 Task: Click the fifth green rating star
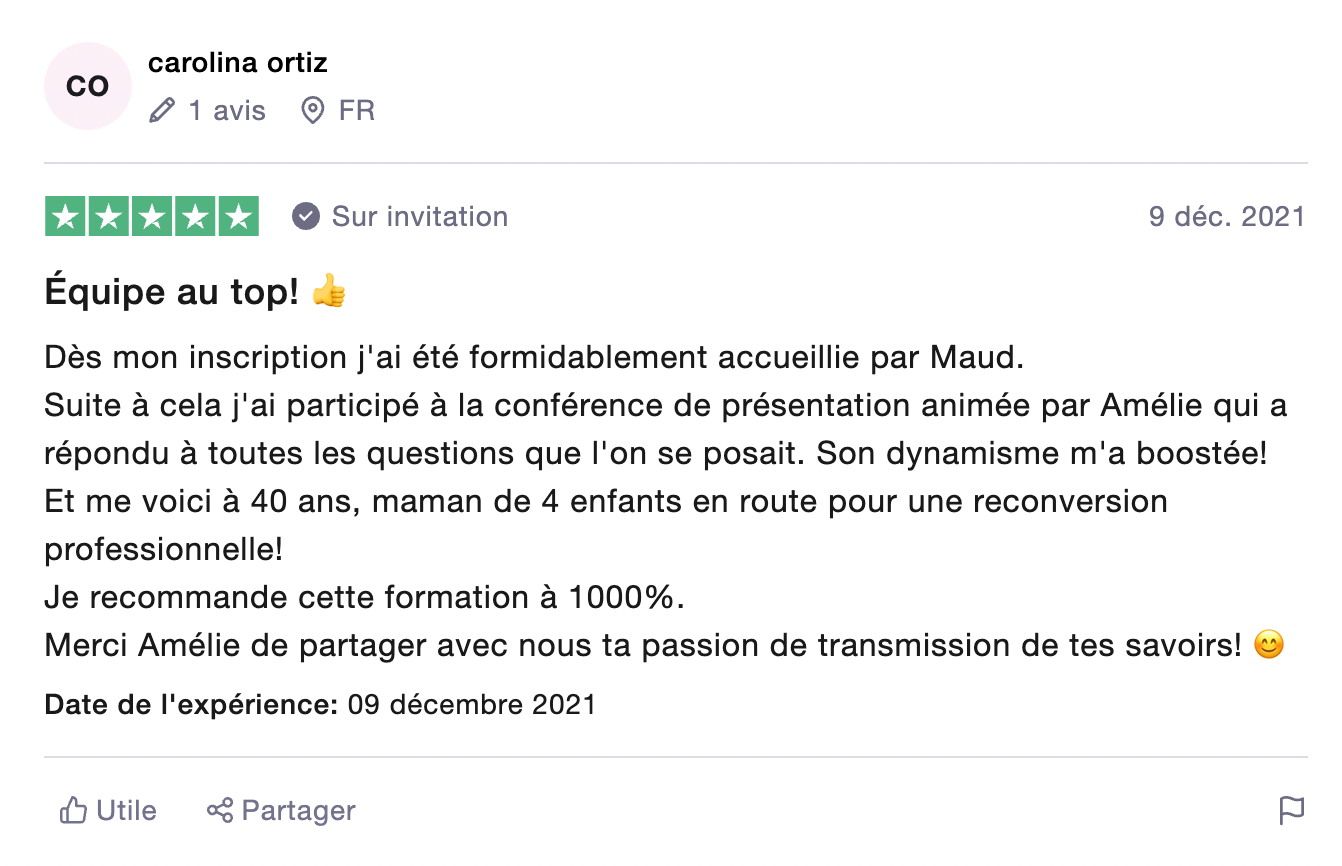(238, 217)
